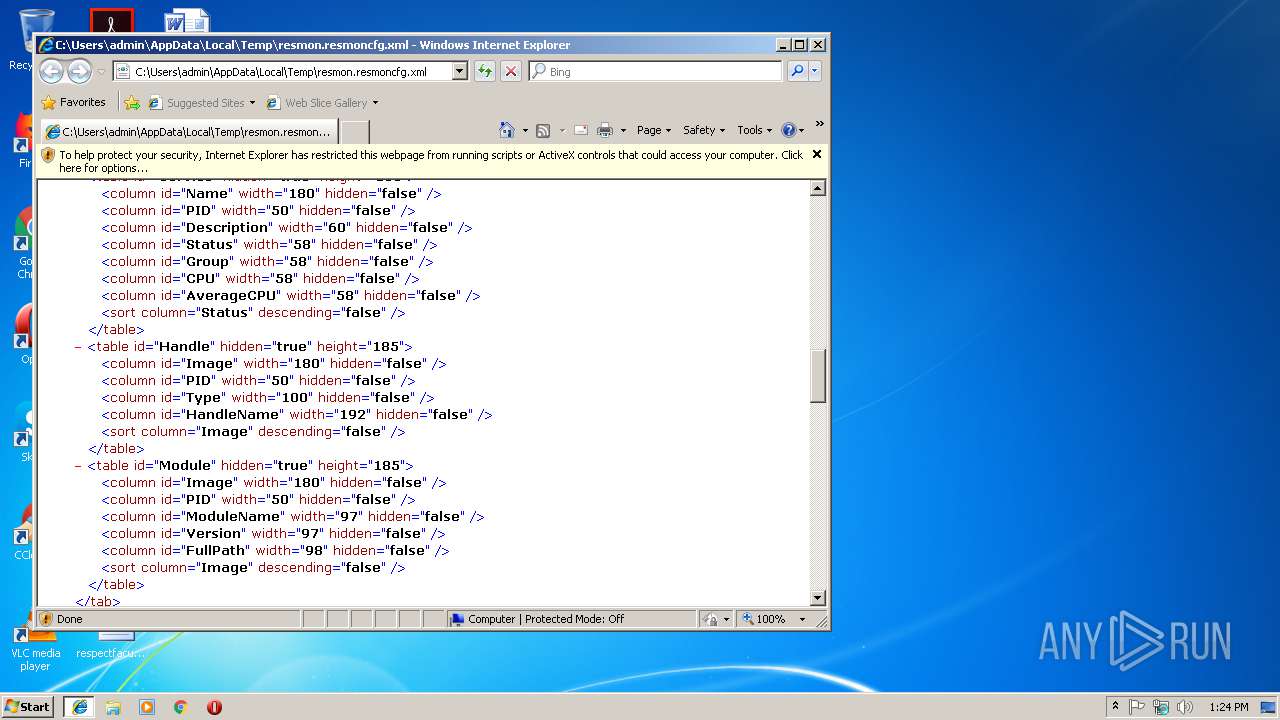The image size is (1280, 720).
Task: Open the Word document desktop icon
Action: point(187,22)
